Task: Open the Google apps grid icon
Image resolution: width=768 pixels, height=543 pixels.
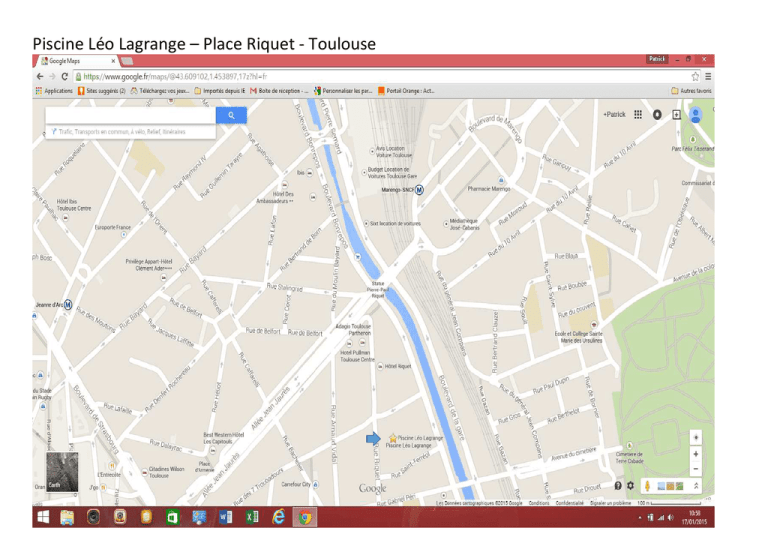Action: 639,114
